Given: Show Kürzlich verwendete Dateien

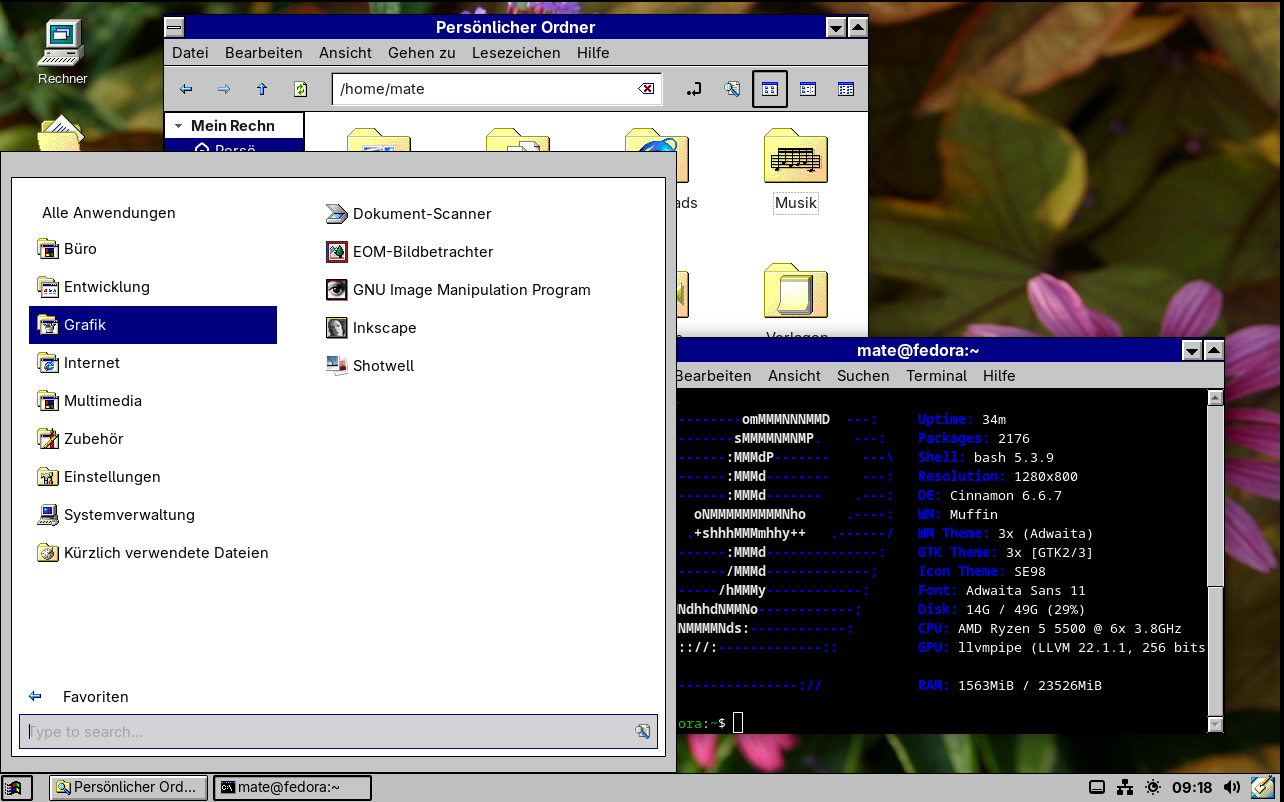Looking at the screenshot, I should pyautogui.click(x=153, y=553).
